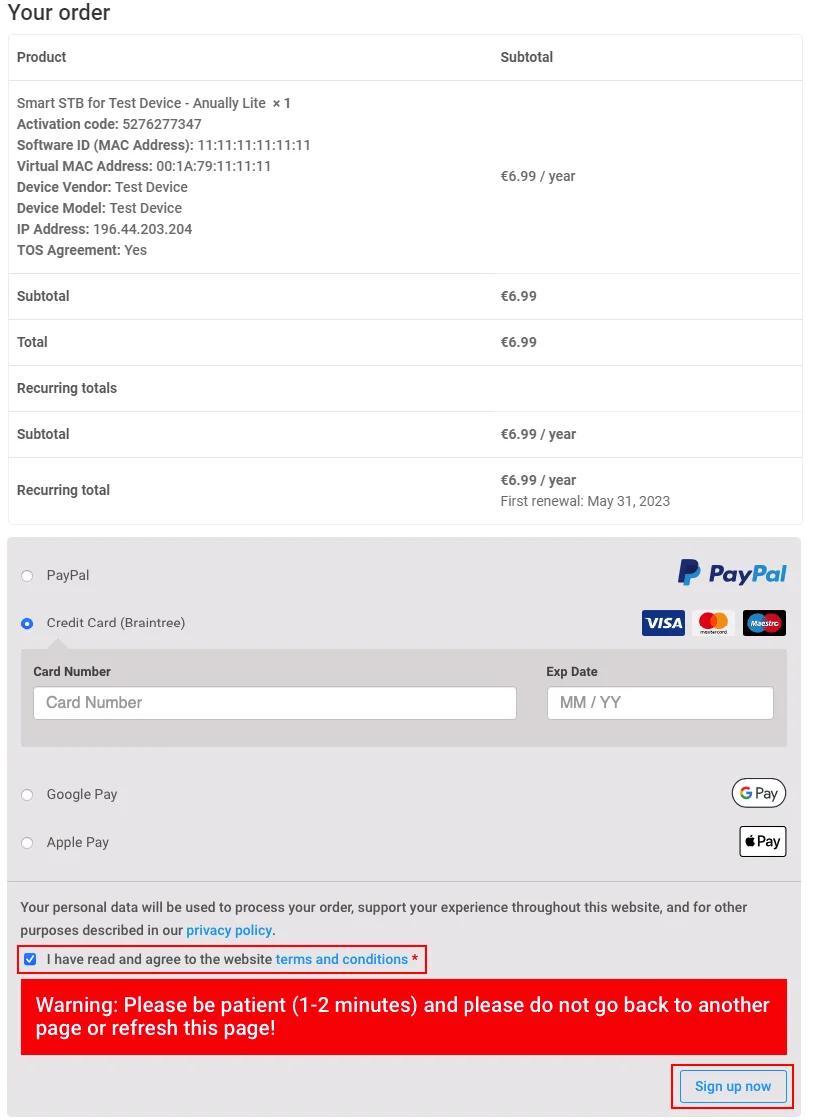This screenshot has height=1120, width=818.
Task: Focus the Card Number input field
Action: (x=275, y=703)
